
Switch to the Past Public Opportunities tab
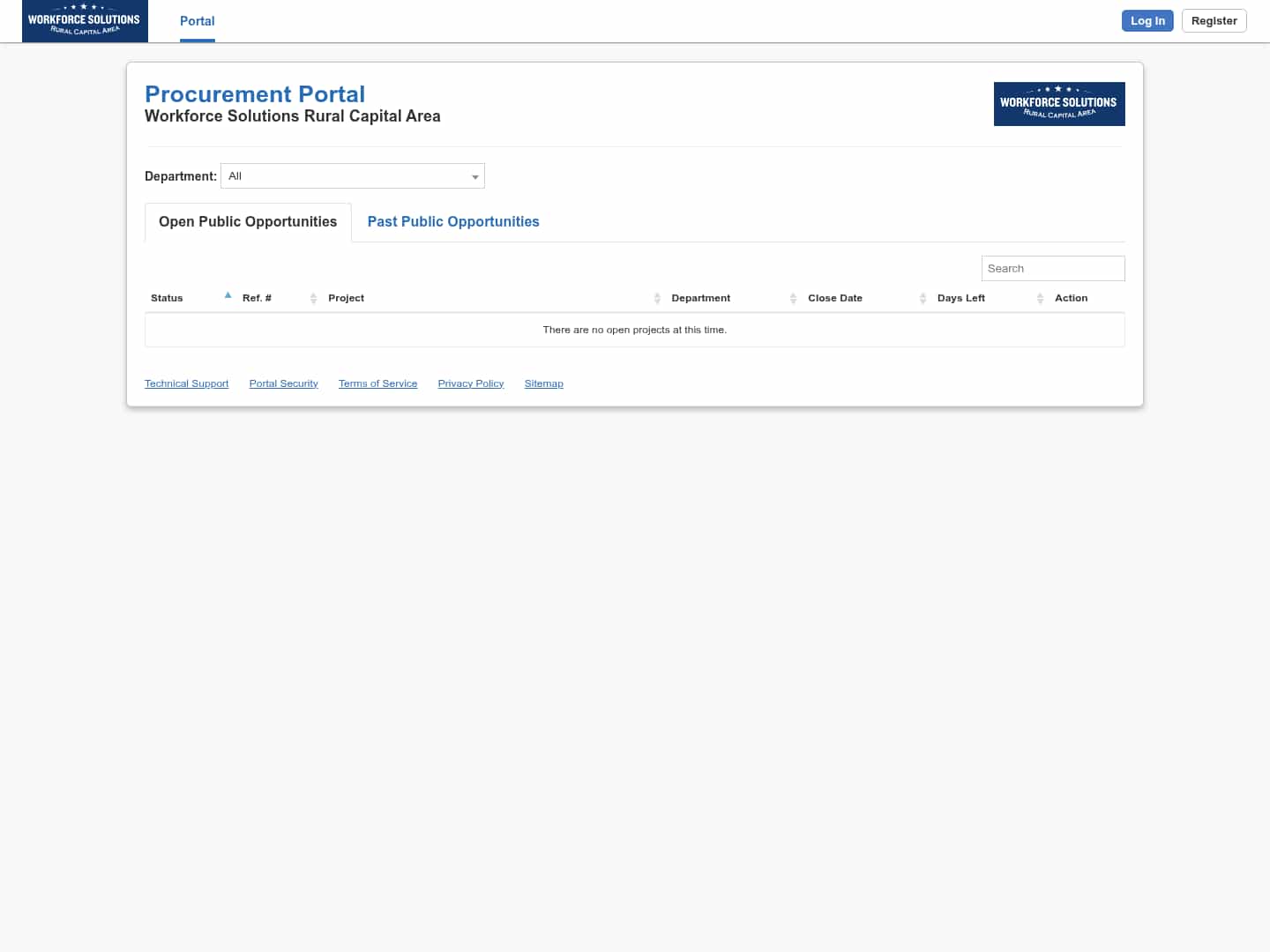pos(452,221)
